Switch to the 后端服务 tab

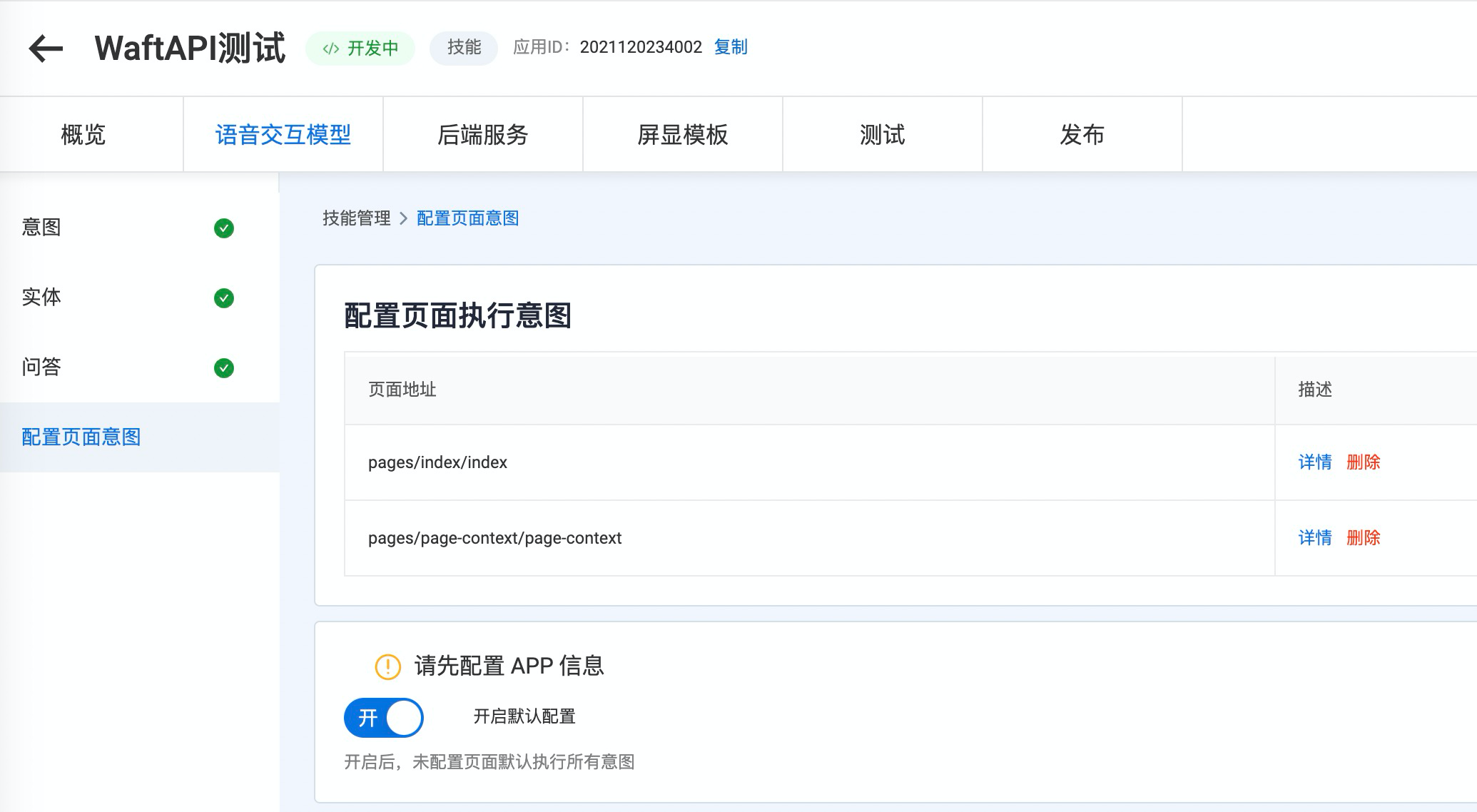pyautogui.click(x=483, y=135)
